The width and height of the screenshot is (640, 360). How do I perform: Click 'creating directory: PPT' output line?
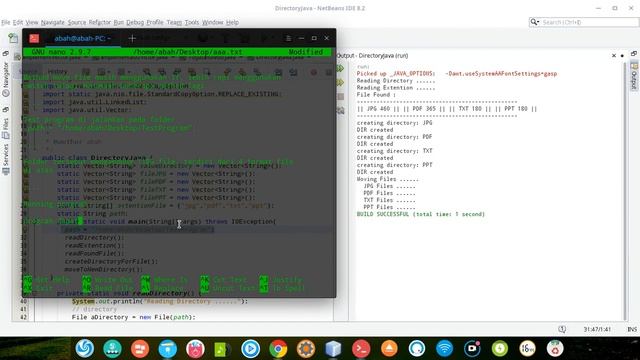pyautogui.click(x=394, y=165)
